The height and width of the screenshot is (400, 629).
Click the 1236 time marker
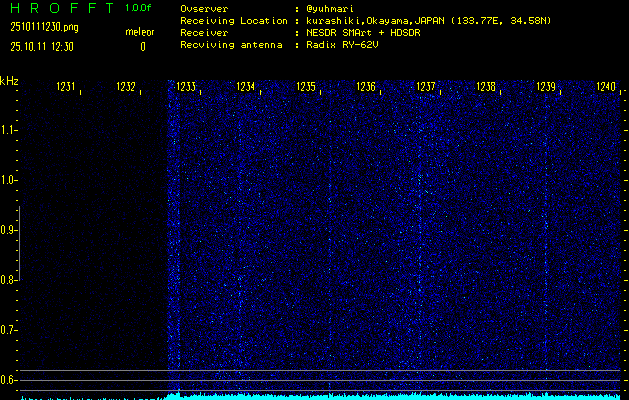(x=366, y=87)
